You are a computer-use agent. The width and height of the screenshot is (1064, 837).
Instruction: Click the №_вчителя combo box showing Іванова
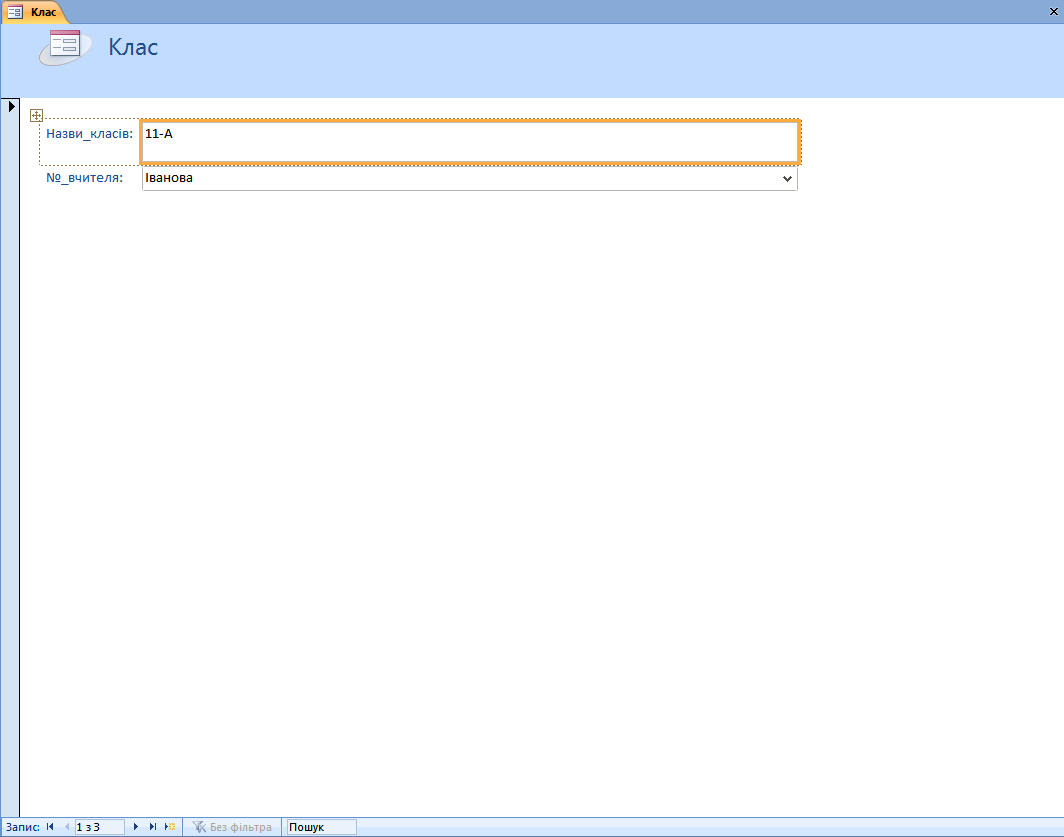[470, 179]
